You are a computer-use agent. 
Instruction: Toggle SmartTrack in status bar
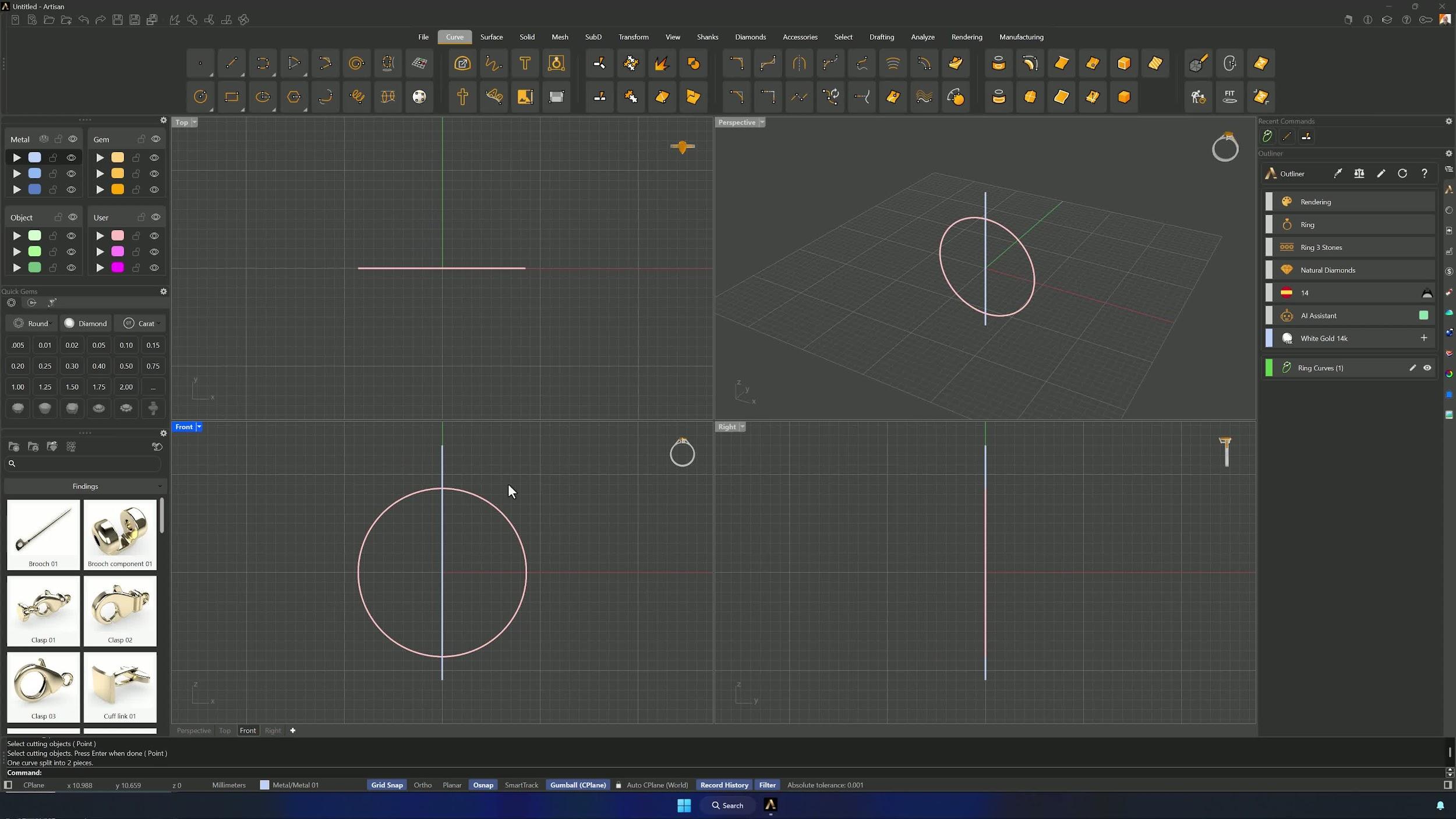pos(521,785)
